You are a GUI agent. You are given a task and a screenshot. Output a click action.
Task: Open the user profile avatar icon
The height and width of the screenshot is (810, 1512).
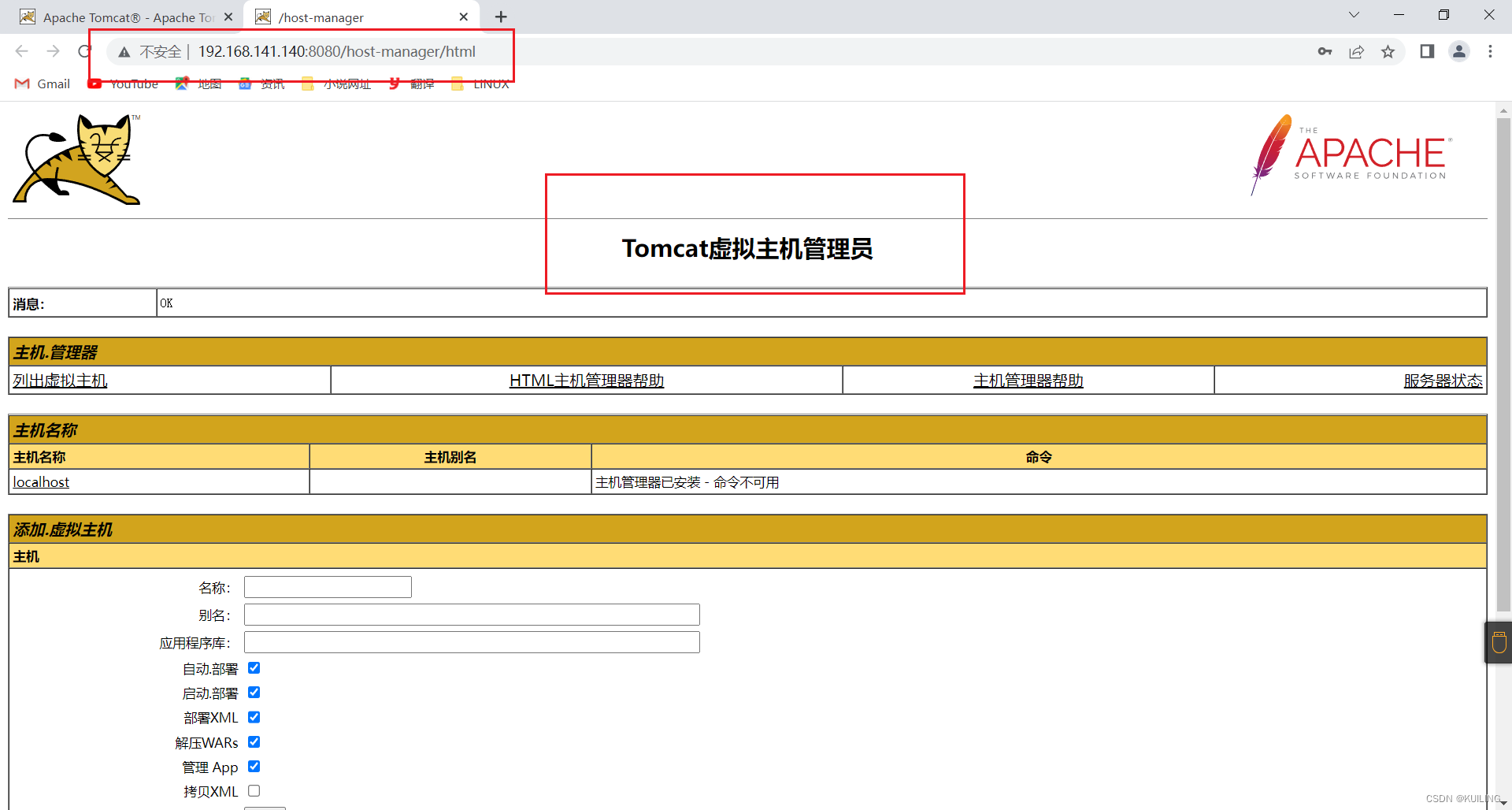(1458, 51)
